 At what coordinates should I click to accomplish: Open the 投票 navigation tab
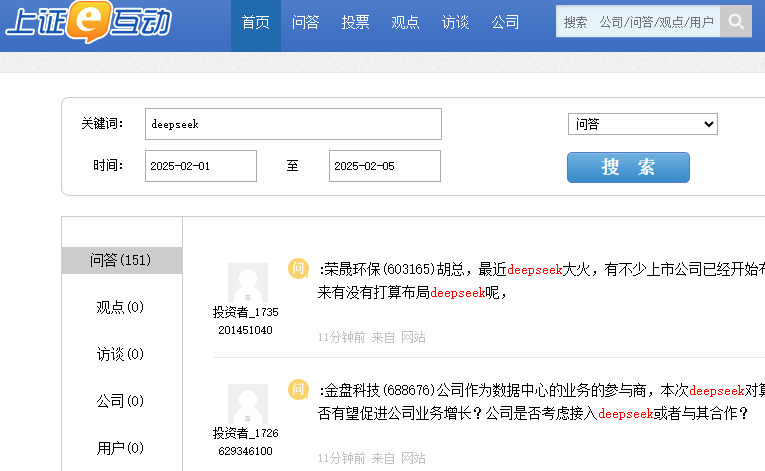(x=355, y=22)
